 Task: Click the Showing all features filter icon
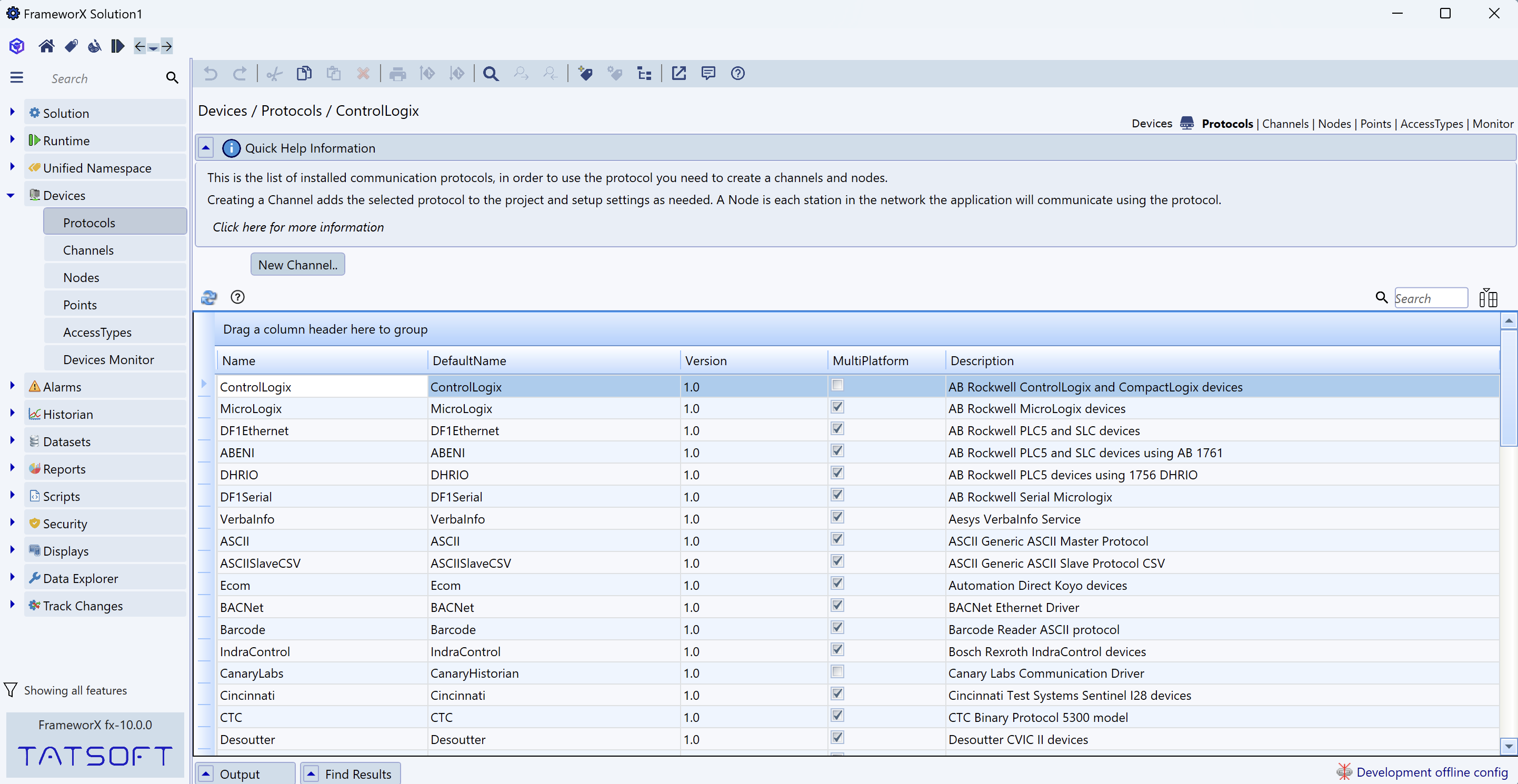[11, 690]
